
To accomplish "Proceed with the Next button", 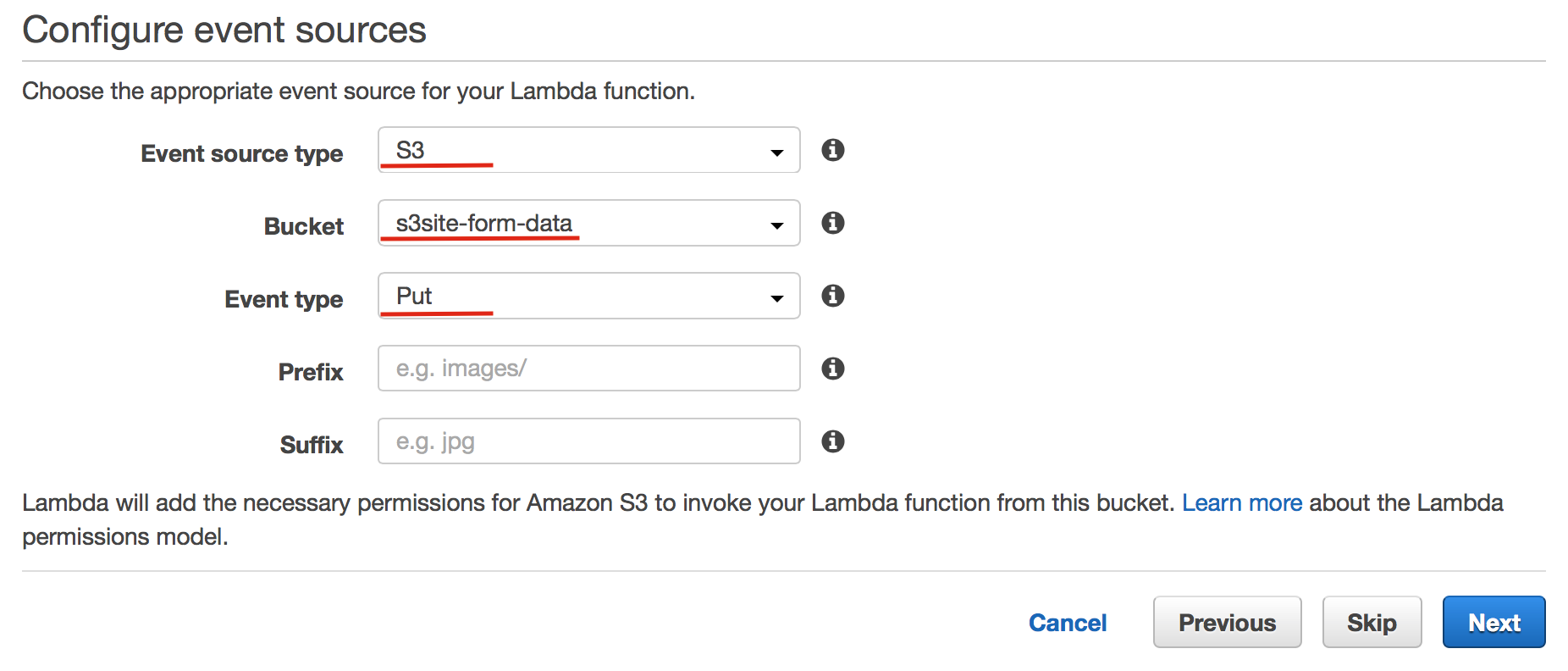I will click(1493, 623).
